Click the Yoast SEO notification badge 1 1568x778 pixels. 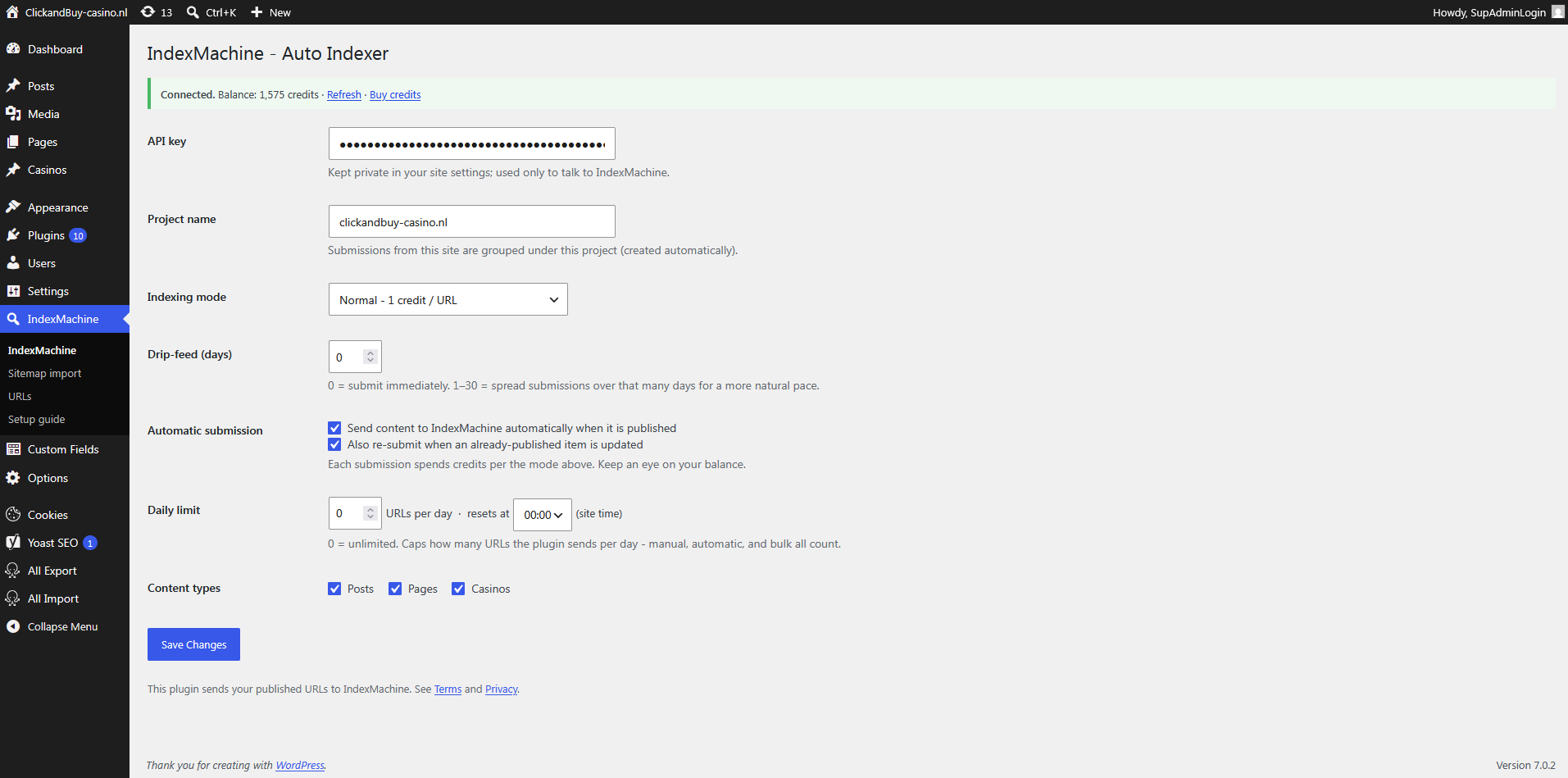coord(90,544)
